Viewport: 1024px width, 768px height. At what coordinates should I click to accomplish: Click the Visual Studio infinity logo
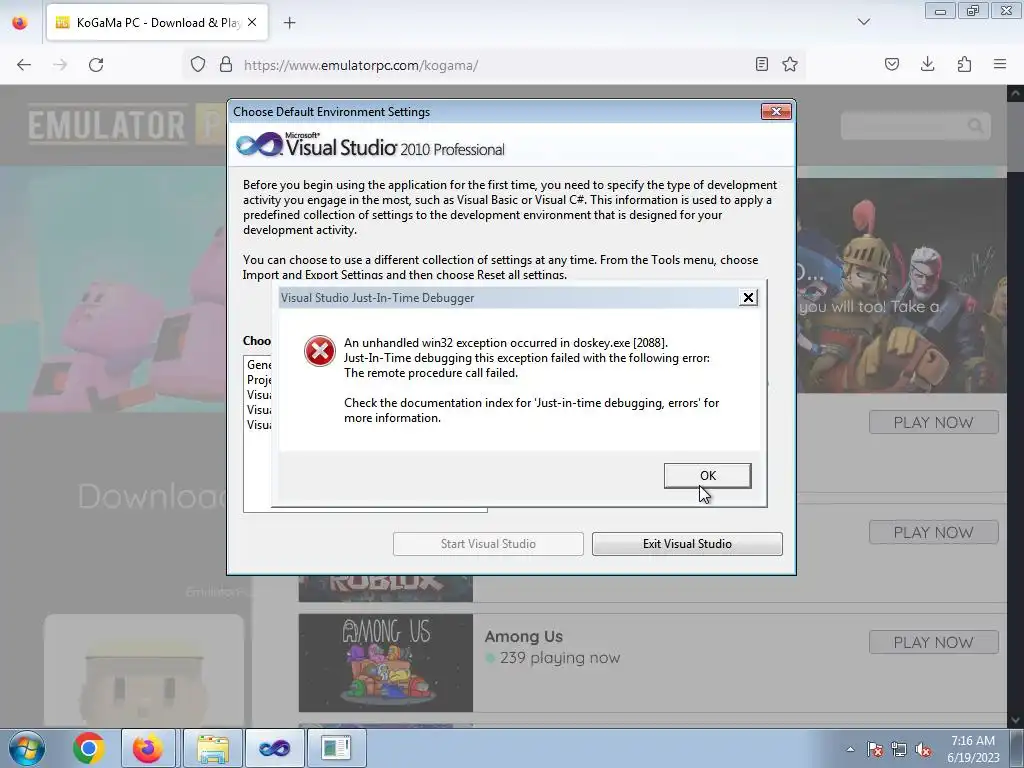[259, 144]
